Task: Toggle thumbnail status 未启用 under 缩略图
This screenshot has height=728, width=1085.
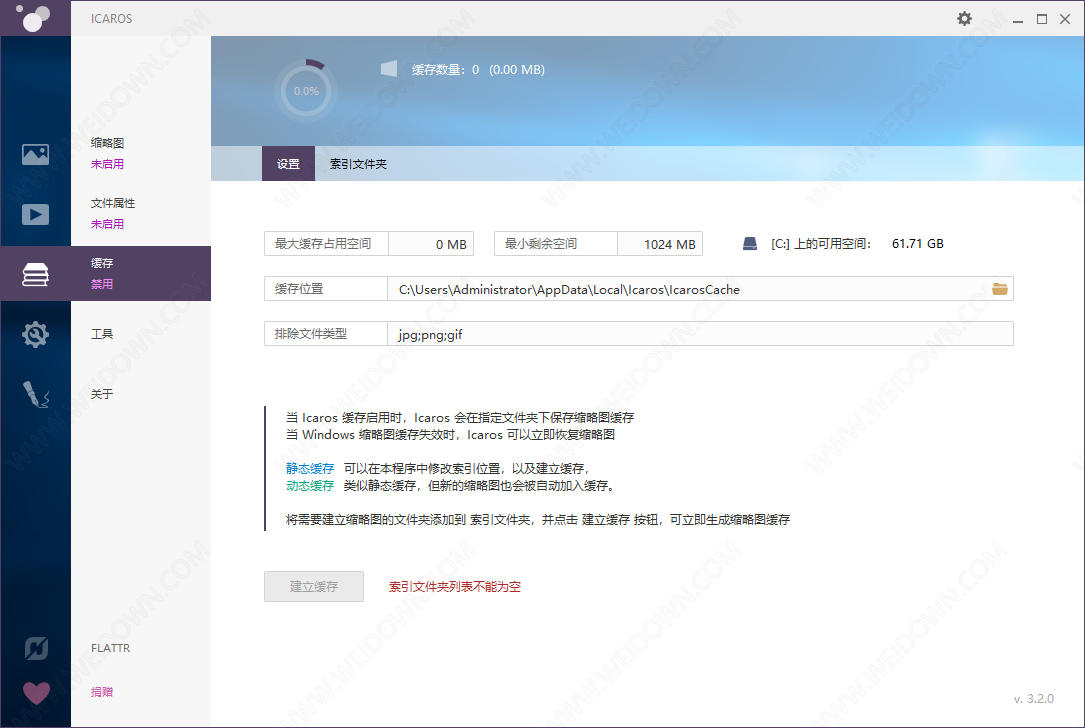Action: coord(107,164)
